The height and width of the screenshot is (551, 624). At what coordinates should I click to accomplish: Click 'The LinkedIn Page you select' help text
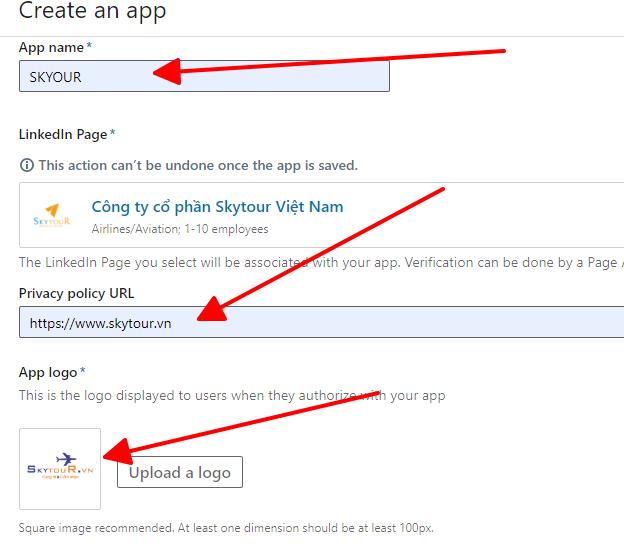[x=321, y=263]
